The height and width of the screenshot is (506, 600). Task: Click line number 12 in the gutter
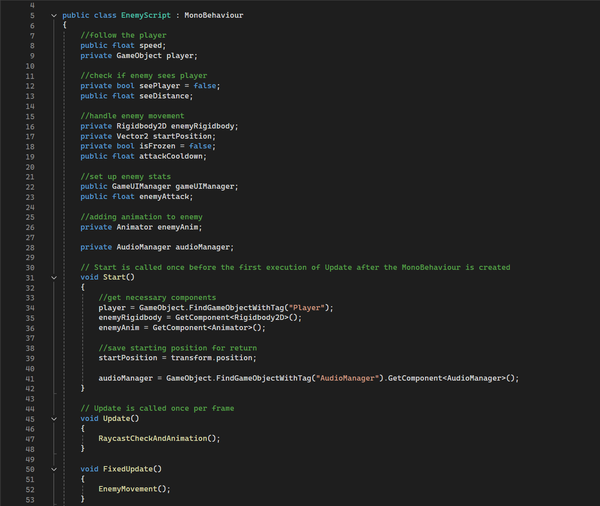coord(31,85)
